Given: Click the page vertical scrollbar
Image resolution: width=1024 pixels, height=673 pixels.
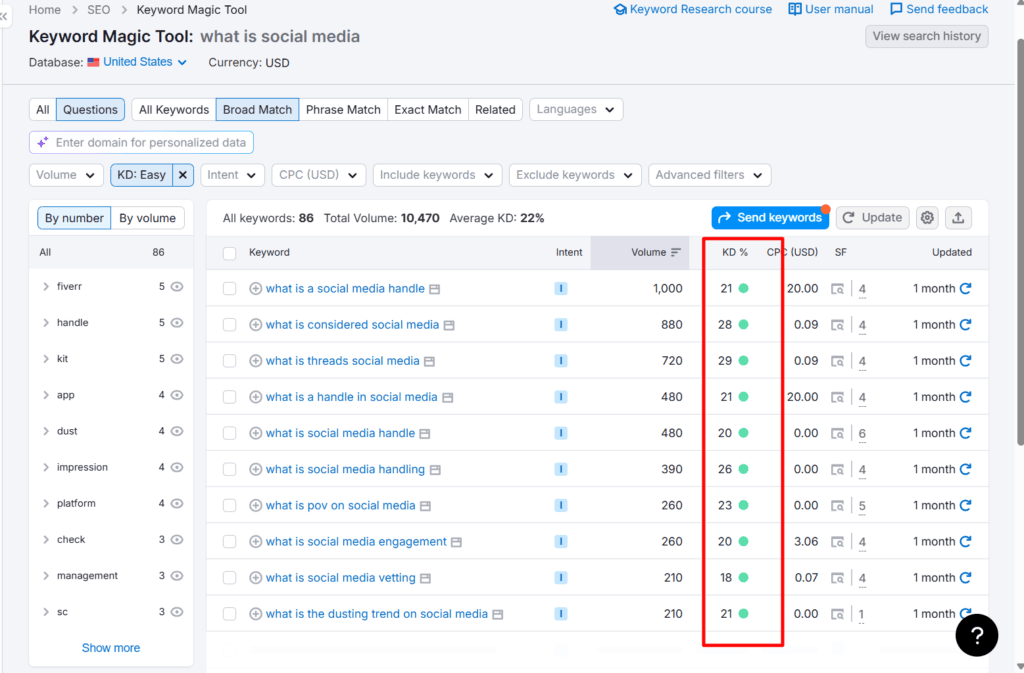Looking at the screenshot, I should tap(1020, 242).
